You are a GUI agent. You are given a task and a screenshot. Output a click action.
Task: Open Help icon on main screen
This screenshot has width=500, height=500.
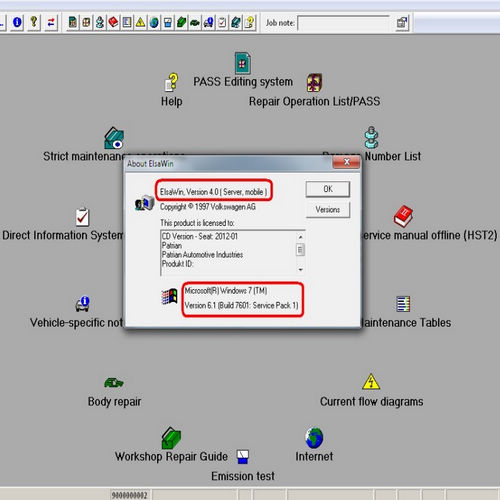[172, 82]
